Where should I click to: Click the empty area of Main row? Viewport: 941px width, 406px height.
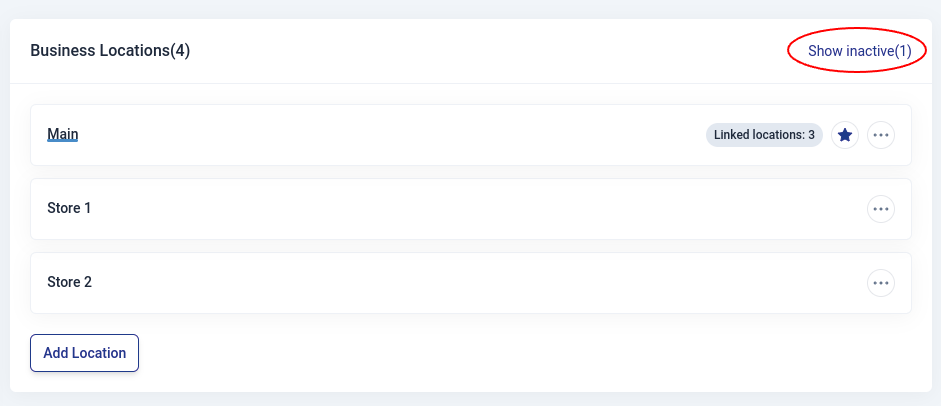(400, 135)
